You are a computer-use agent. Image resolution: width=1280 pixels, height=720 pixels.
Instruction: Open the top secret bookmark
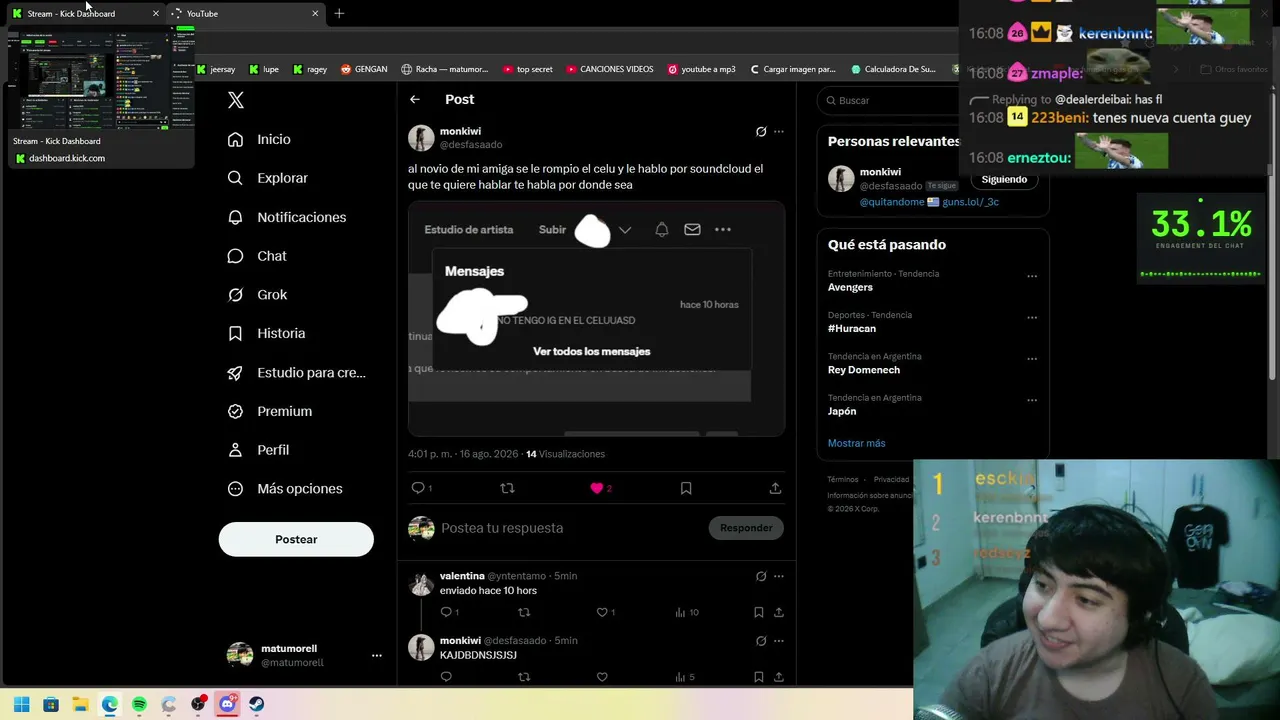coord(528,69)
